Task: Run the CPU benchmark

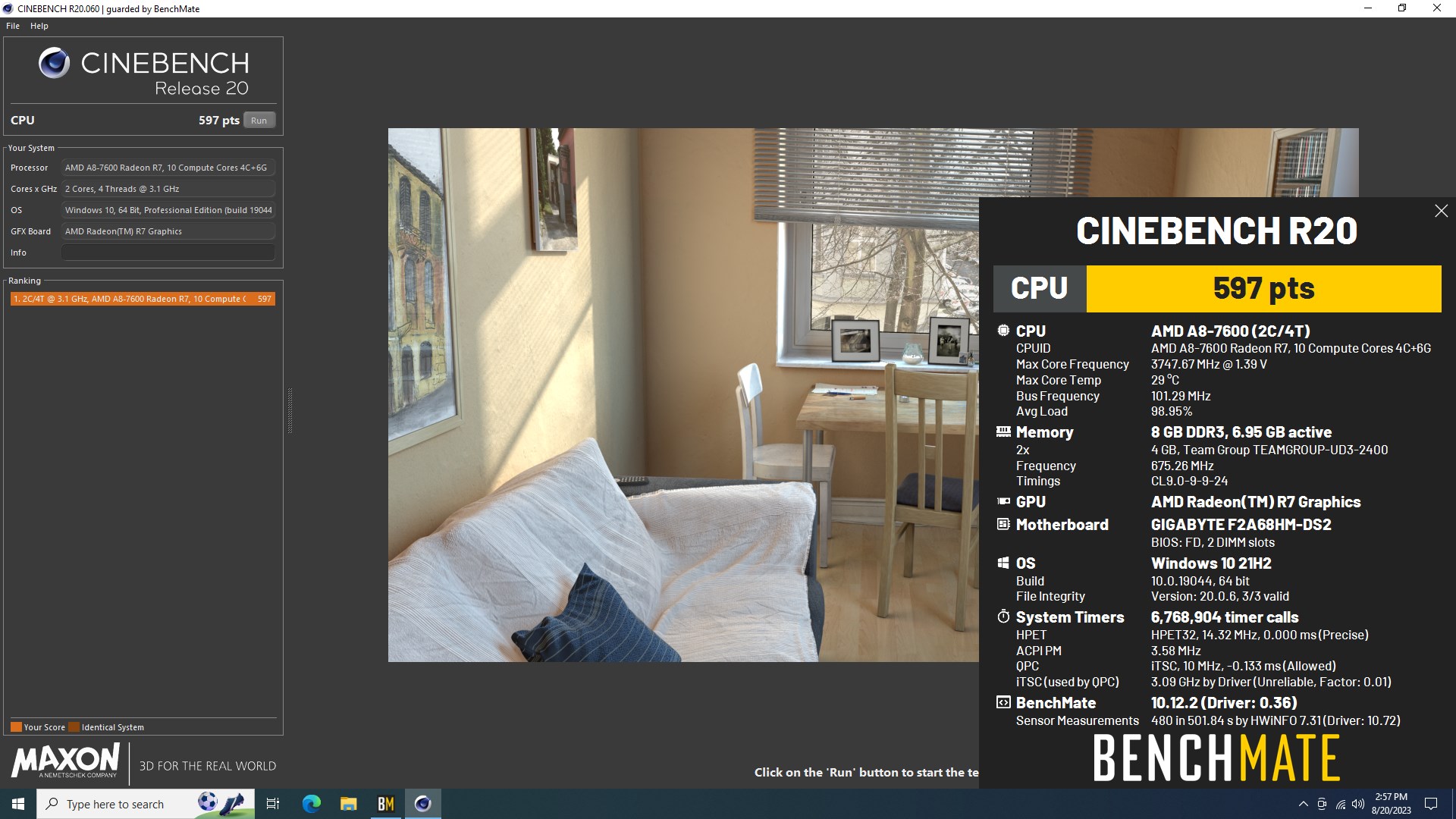Action: click(259, 120)
